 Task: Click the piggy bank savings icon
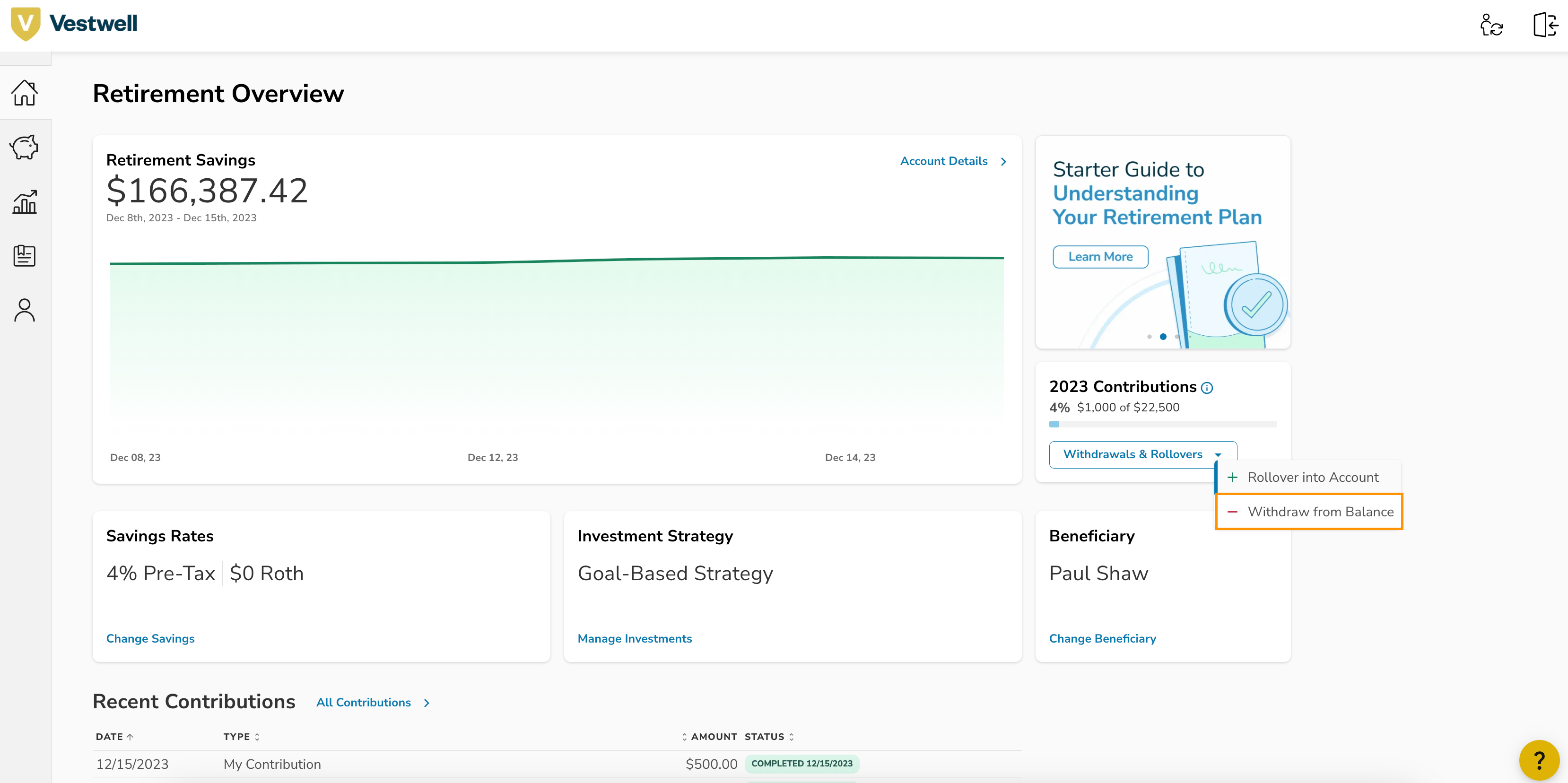[24, 147]
